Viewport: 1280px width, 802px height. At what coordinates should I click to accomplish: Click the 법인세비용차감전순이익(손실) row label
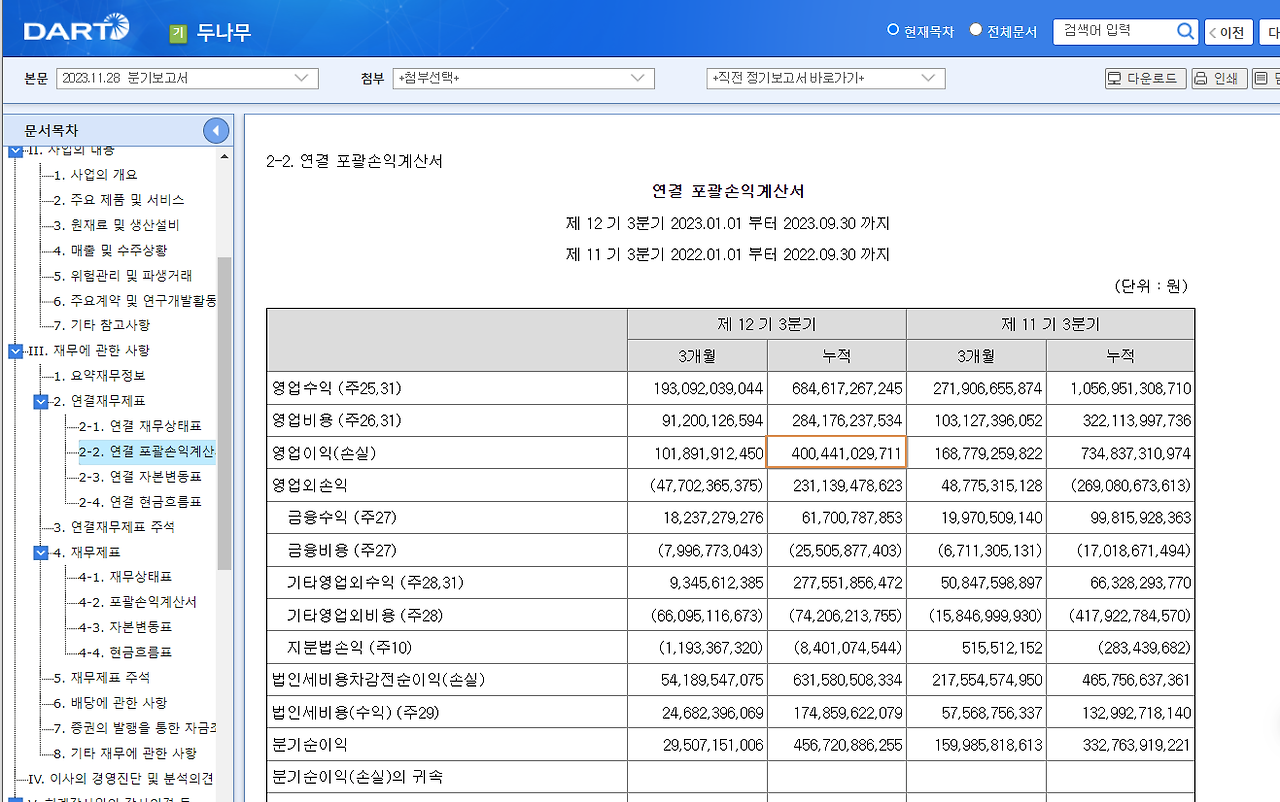pos(378,680)
